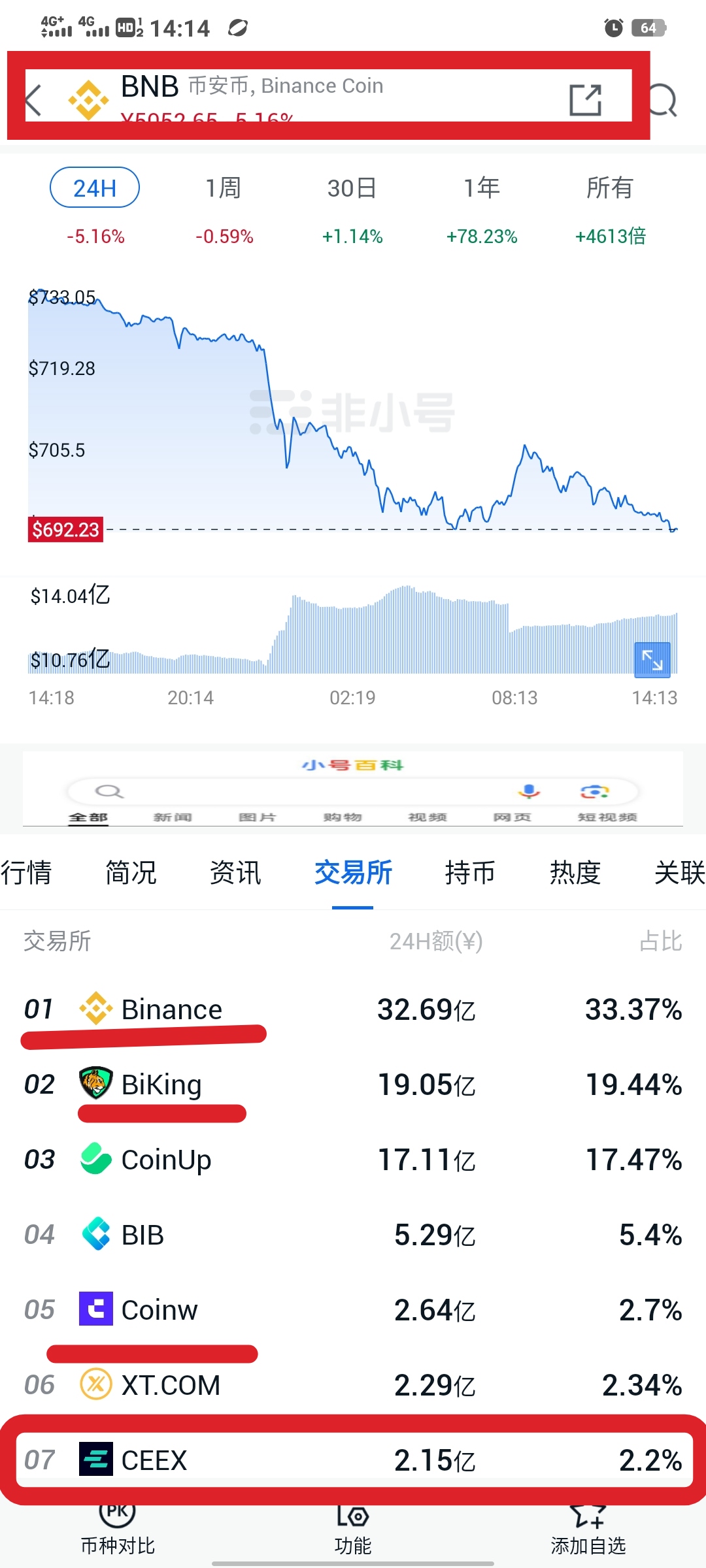The image size is (706, 1568).
Task: Tap the 小号百科 search banner
Action: [x=353, y=789]
